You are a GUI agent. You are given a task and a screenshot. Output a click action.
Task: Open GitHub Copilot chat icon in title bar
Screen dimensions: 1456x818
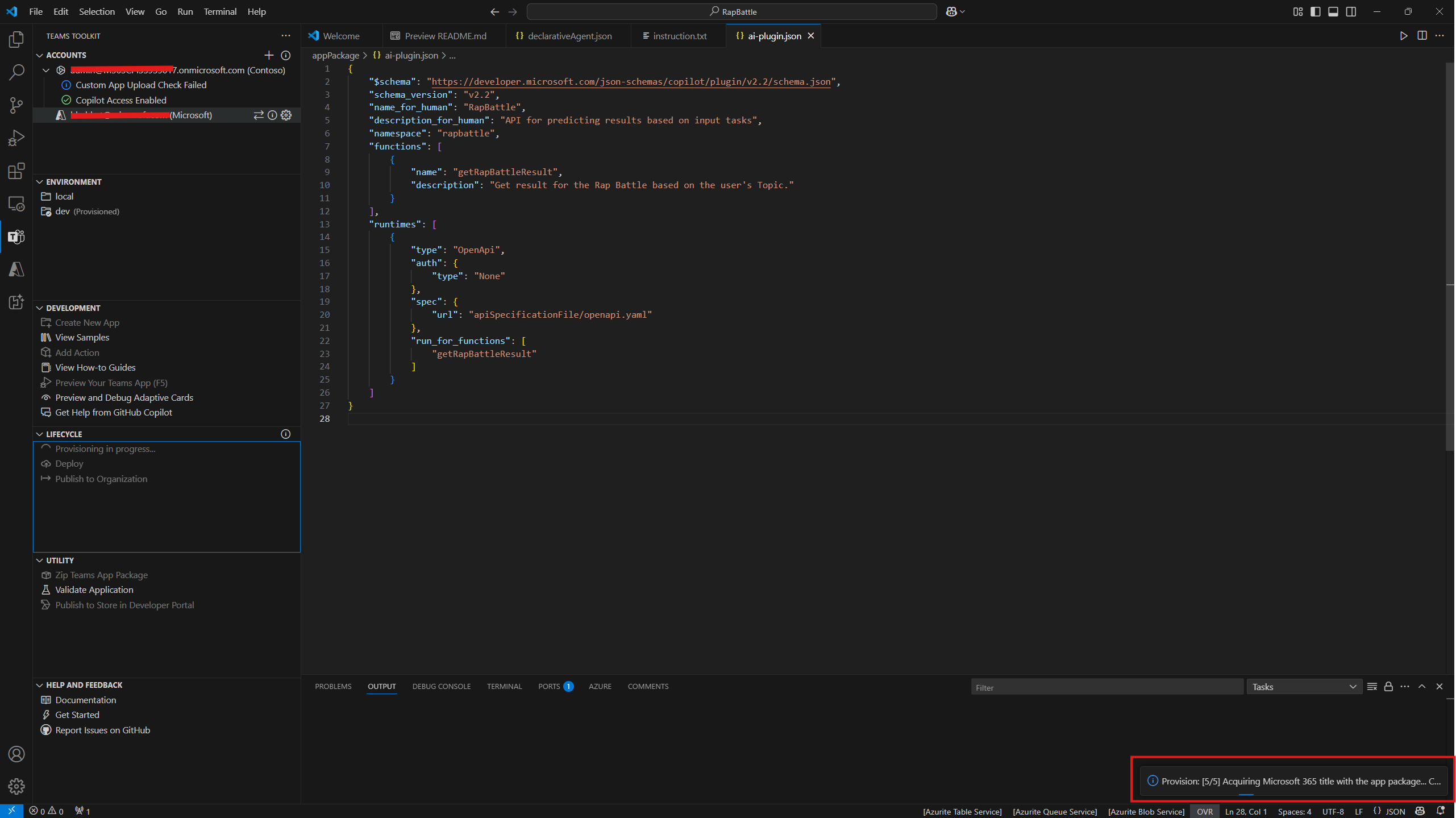951,11
